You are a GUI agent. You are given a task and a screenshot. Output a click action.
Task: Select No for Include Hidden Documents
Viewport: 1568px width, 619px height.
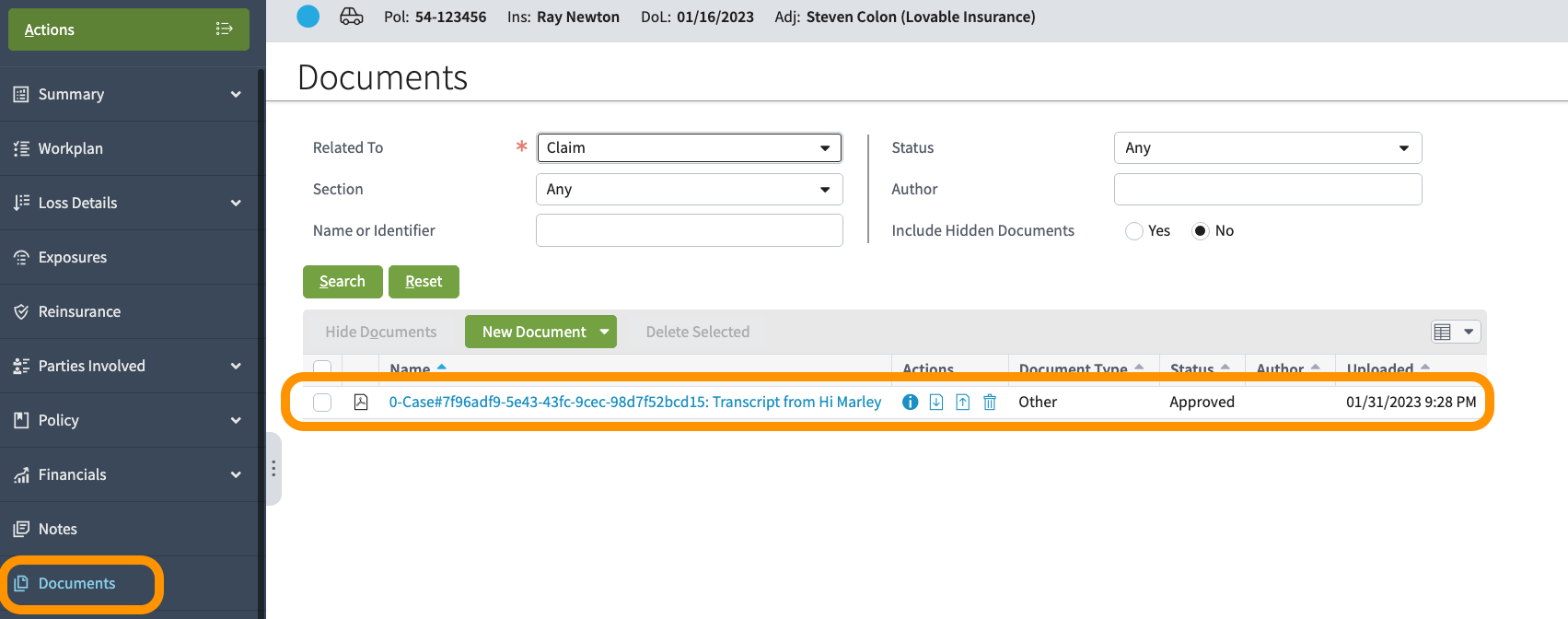coord(1201,231)
